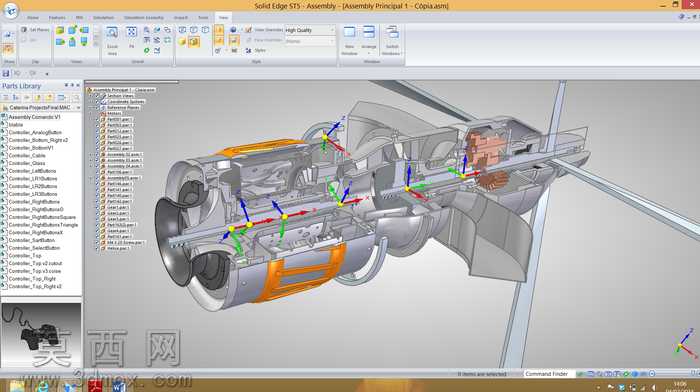Open the High Quality dropdown
The height and width of the screenshot is (392, 700).
coord(332,30)
